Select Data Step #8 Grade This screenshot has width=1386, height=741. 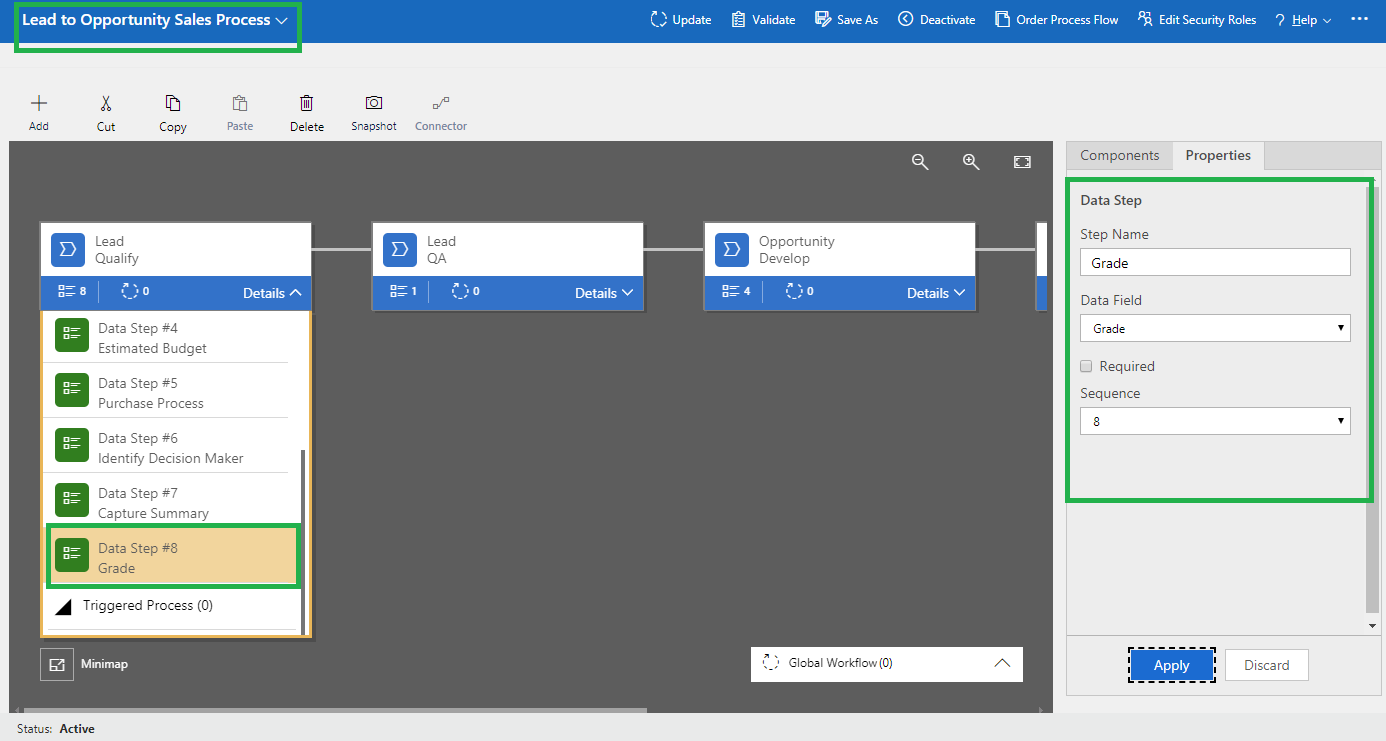pos(174,557)
